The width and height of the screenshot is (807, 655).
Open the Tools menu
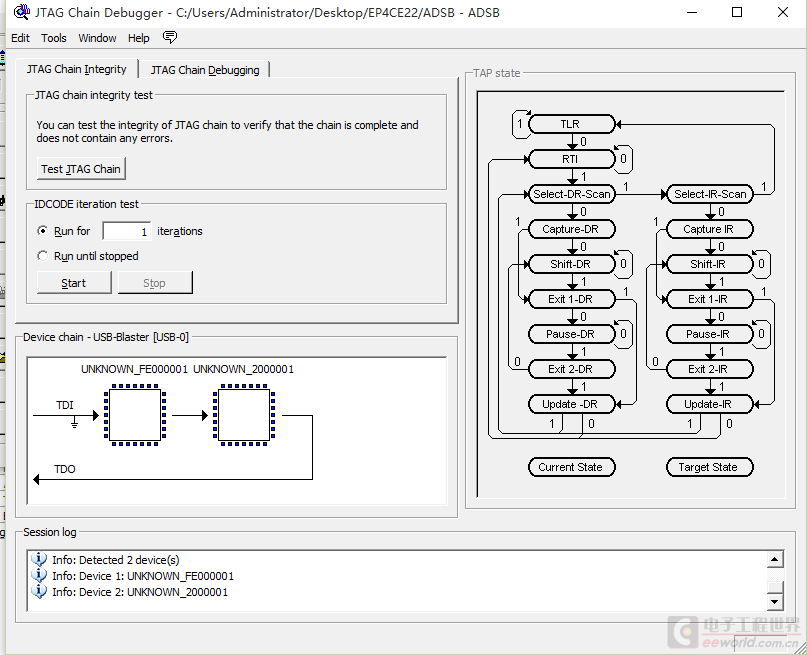[x=54, y=38]
